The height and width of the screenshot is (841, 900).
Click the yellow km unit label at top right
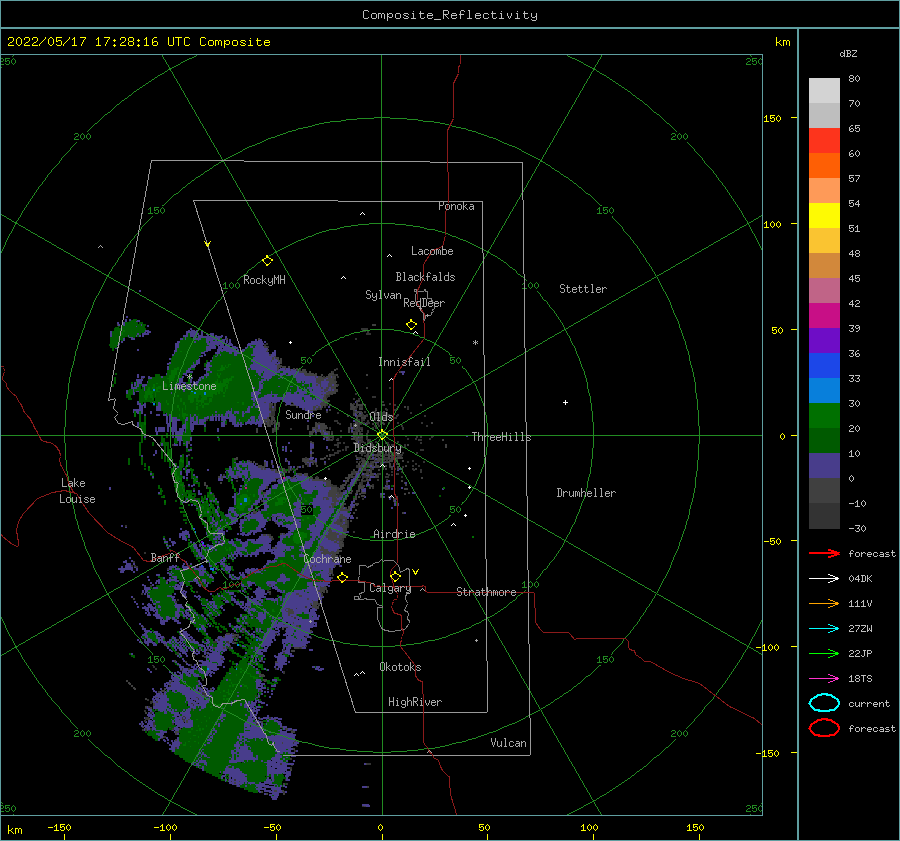point(782,42)
